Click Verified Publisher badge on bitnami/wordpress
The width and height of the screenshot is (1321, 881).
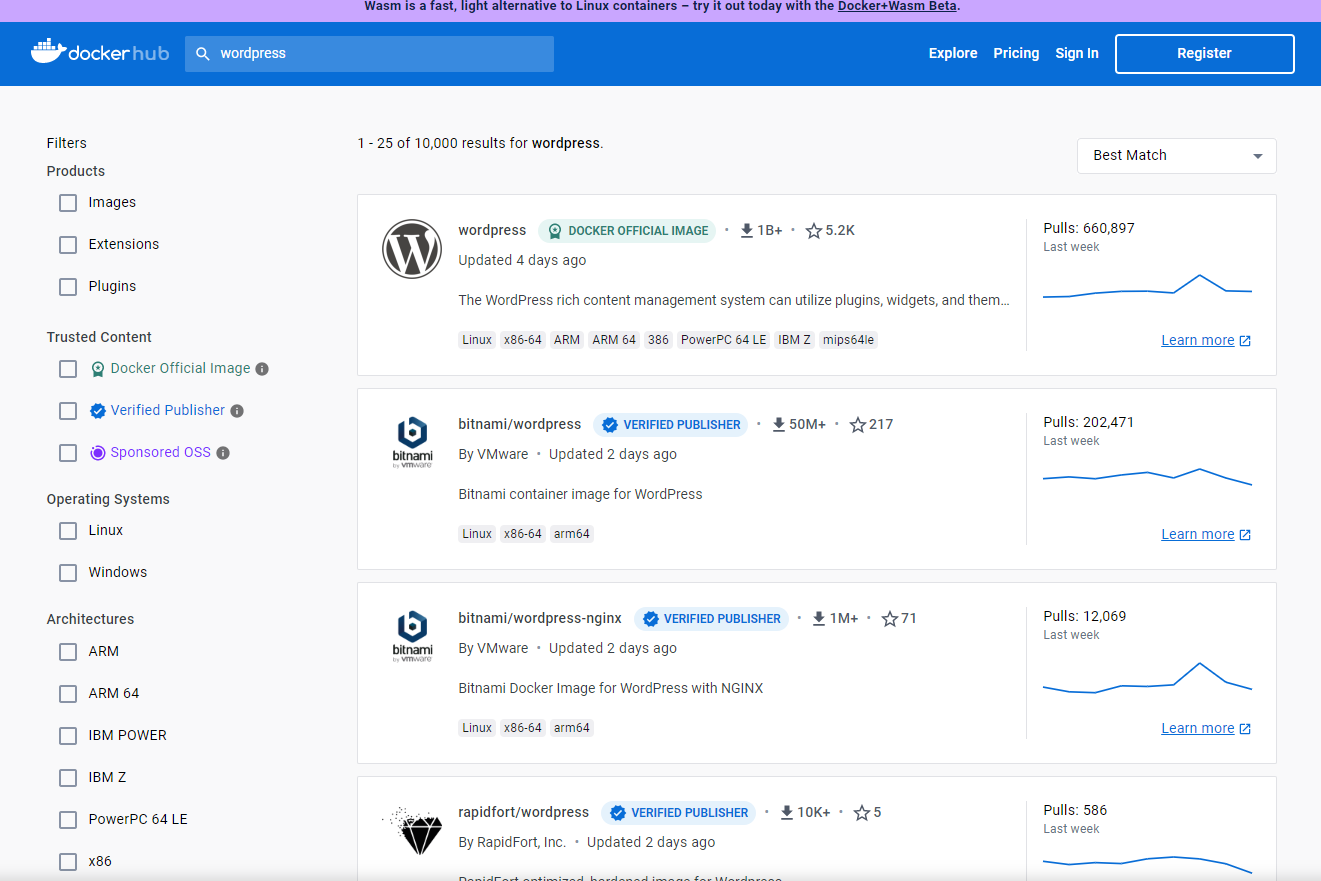pyautogui.click(x=670, y=425)
